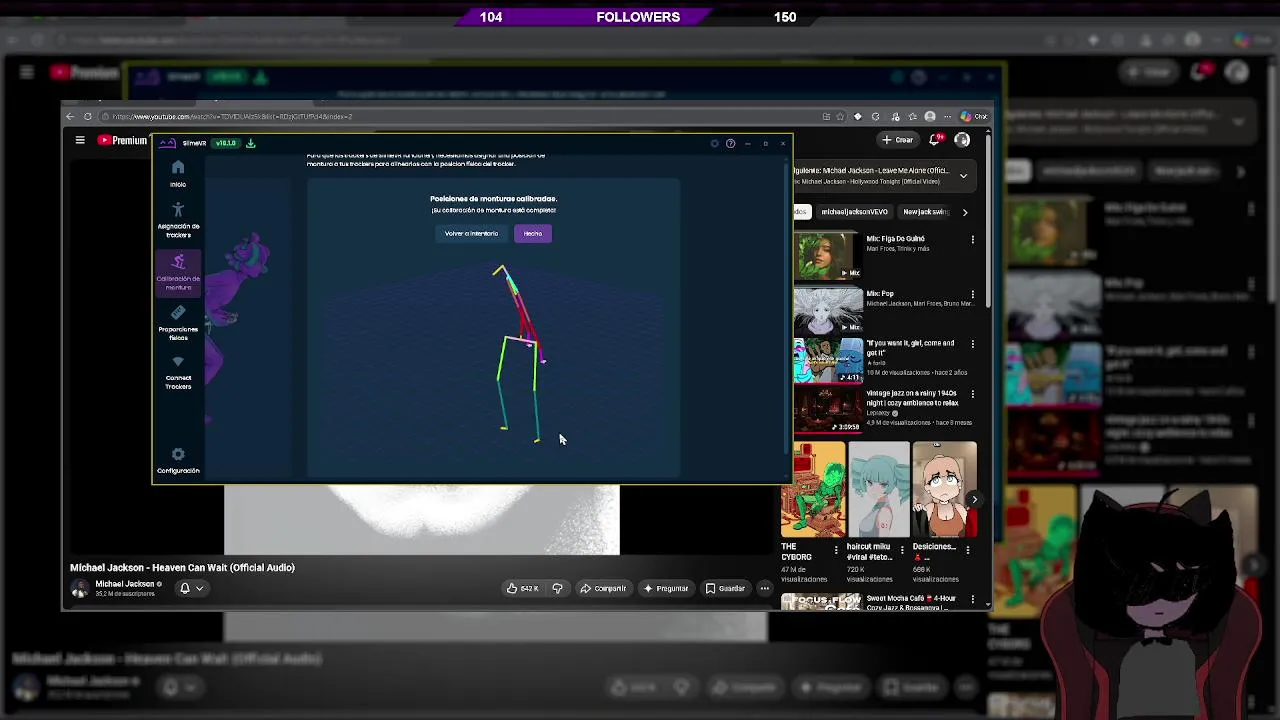This screenshot has width=1280, height=720.
Task: Open THE CYBORG short thumbnail
Action: click(813, 489)
